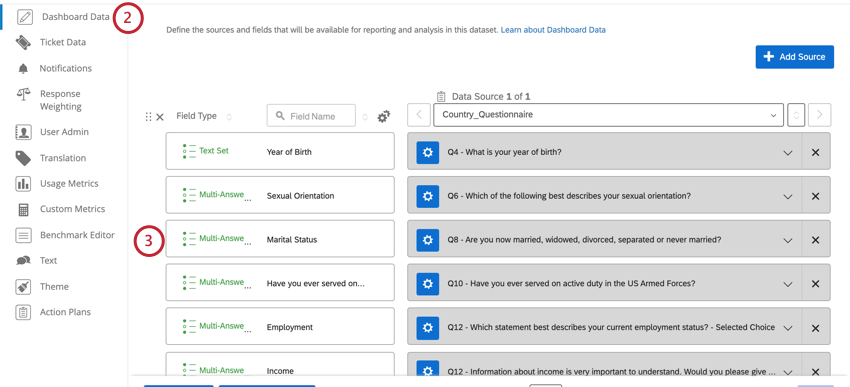This screenshot has height=387, width=850.
Task: Open the Learn about Dashboard Data link
Action: point(553,30)
